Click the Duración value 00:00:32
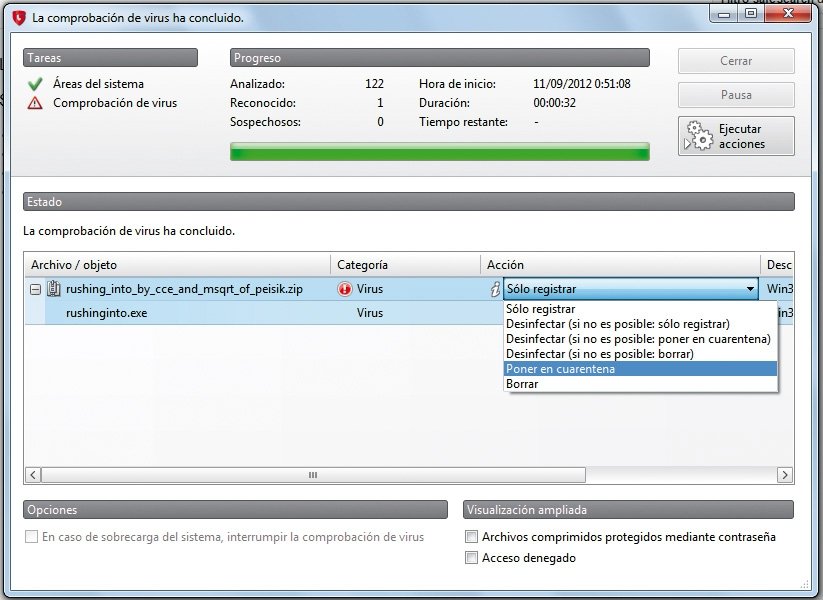The image size is (823, 600). pos(554,103)
